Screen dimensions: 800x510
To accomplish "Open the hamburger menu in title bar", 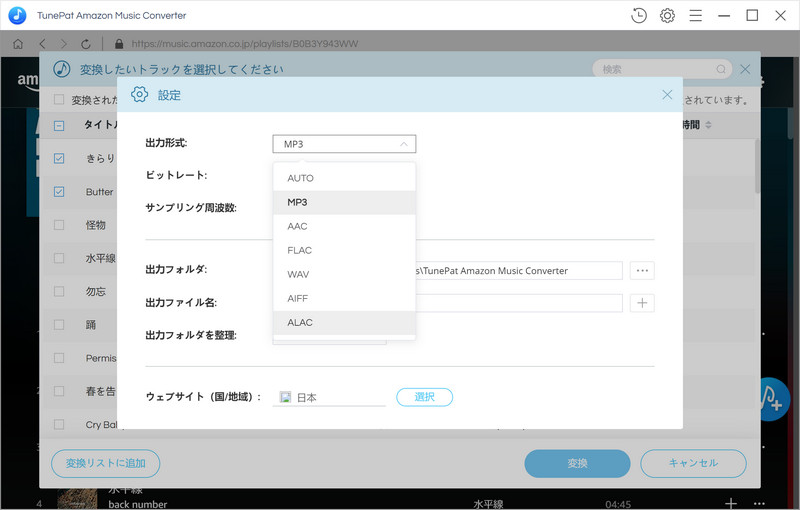I will point(695,15).
